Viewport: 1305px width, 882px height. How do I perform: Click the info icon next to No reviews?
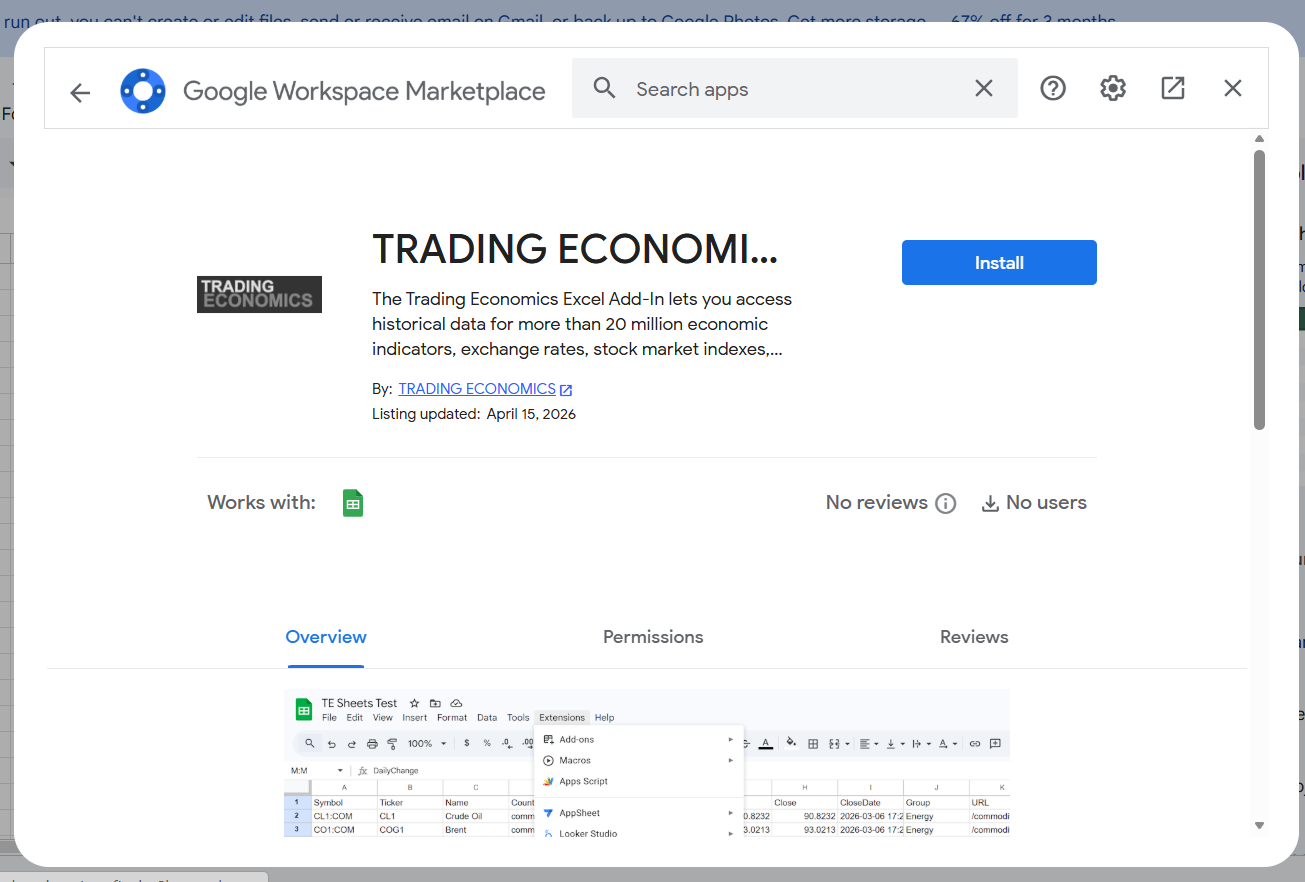945,504
